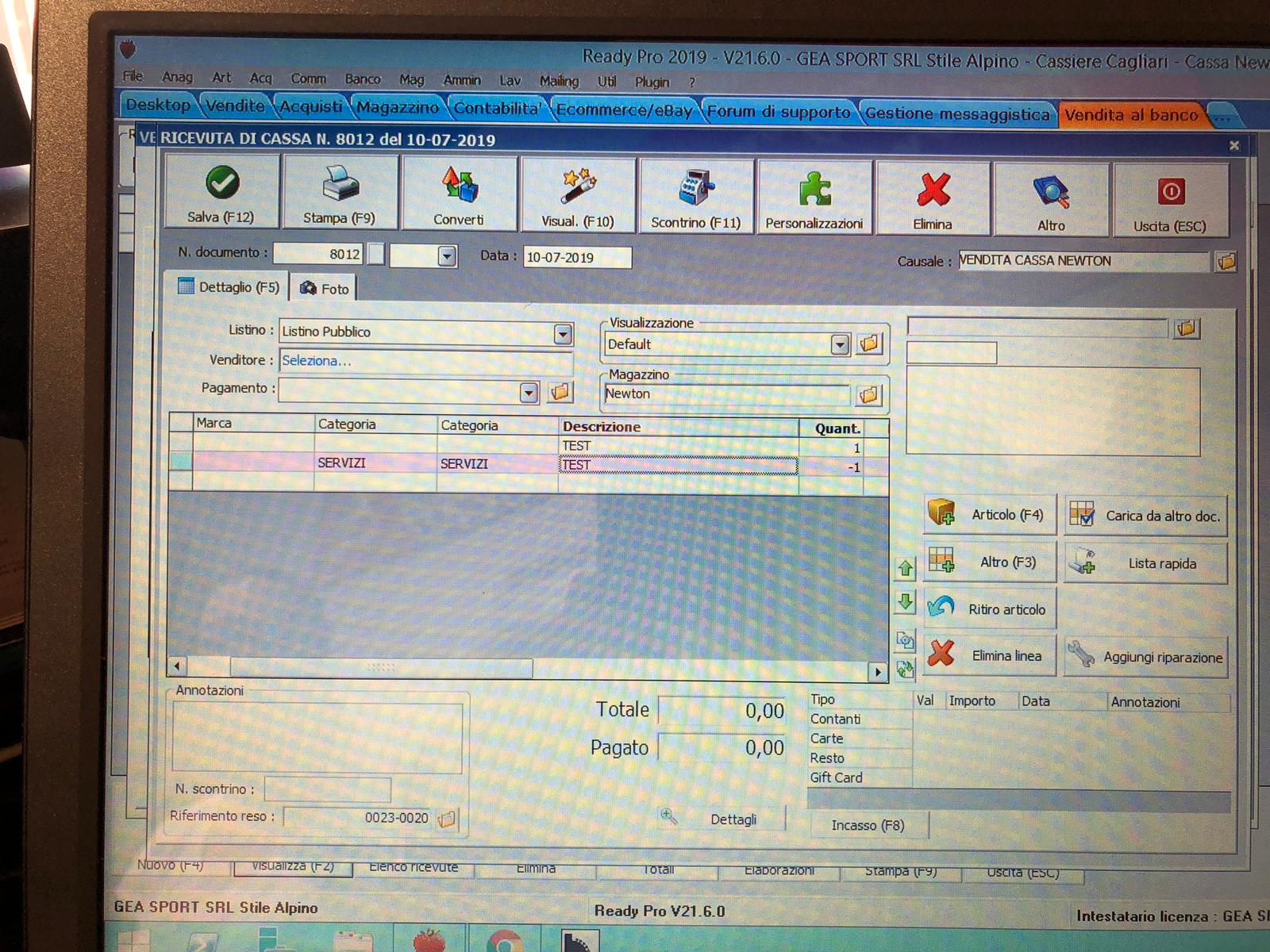Move selected line down with green arrow
The image size is (1270, 952).
point(906,602)
